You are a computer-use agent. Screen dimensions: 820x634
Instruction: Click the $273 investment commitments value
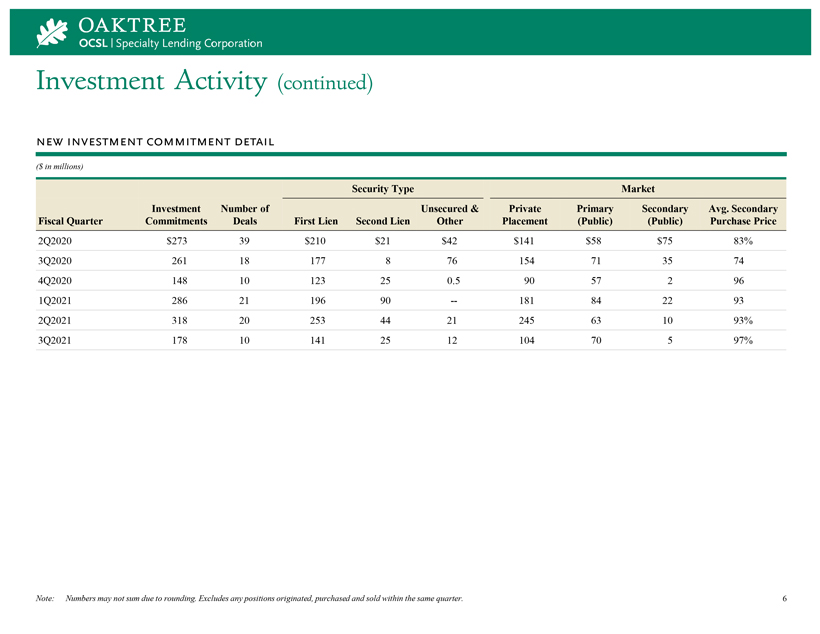(x=176, y=241)
